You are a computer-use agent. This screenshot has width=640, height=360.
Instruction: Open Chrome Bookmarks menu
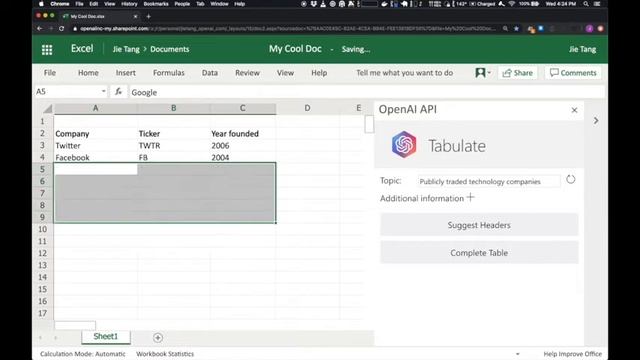click(x=156, y=4)
